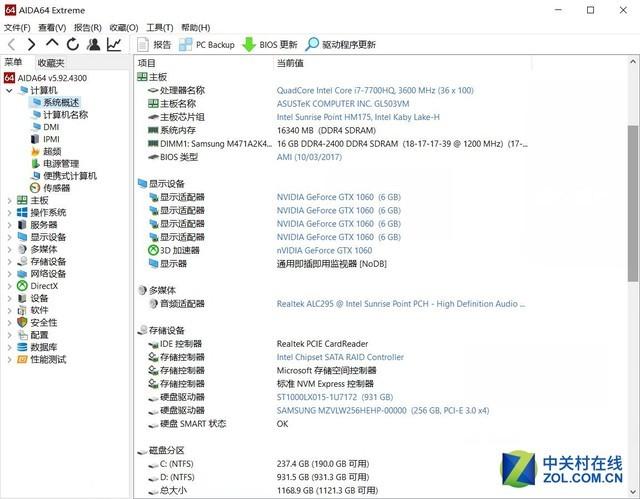Screen dimensions: 640x499
Task: Open the 帮助(H) menu
Action: coord(196,28)
